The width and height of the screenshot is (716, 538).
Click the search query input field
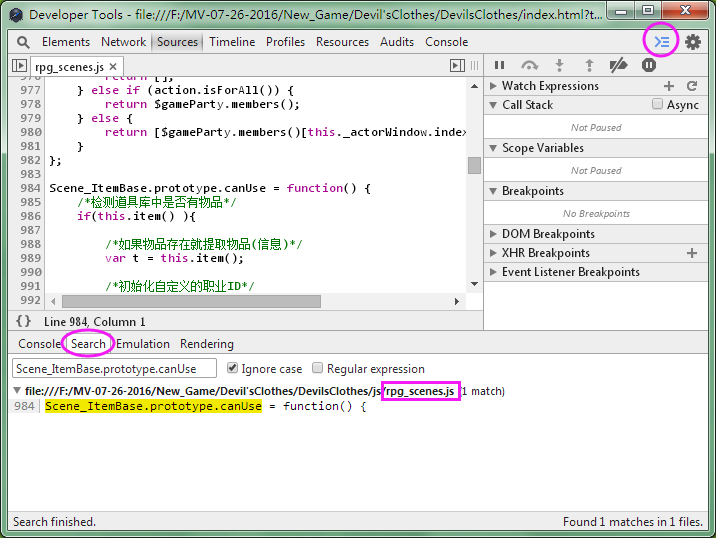coord(114,369)
